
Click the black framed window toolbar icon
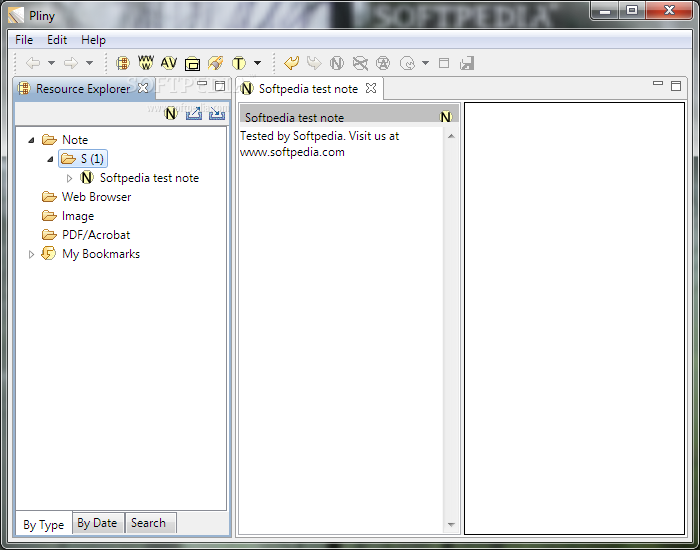point(192,64)
